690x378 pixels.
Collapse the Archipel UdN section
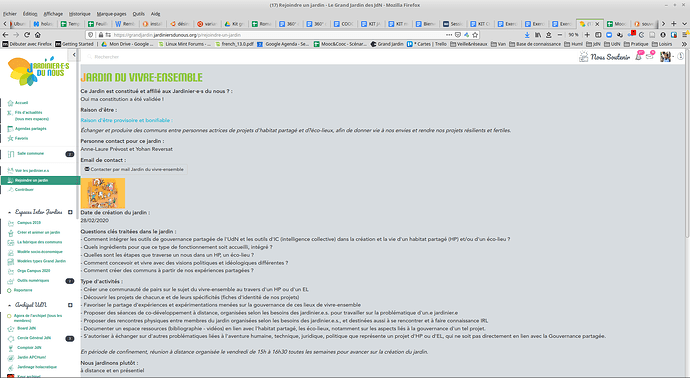pos(10,305)
